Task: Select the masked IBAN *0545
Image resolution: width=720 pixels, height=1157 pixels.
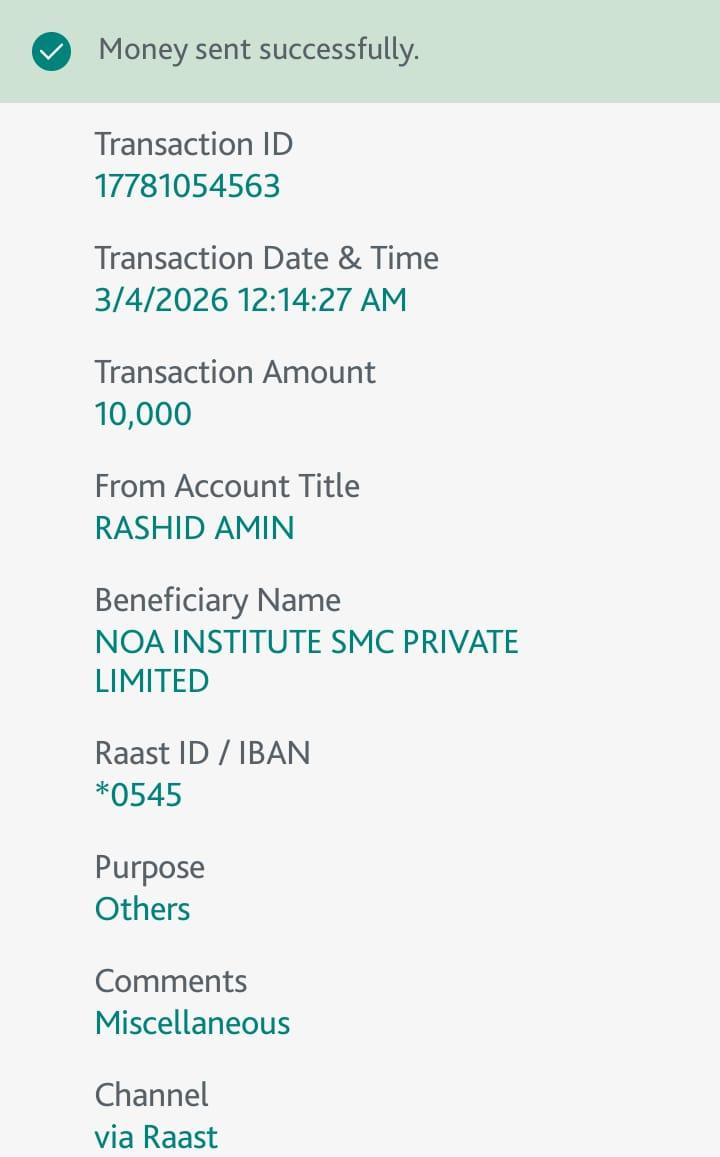Action: click(x=138, y=795)
